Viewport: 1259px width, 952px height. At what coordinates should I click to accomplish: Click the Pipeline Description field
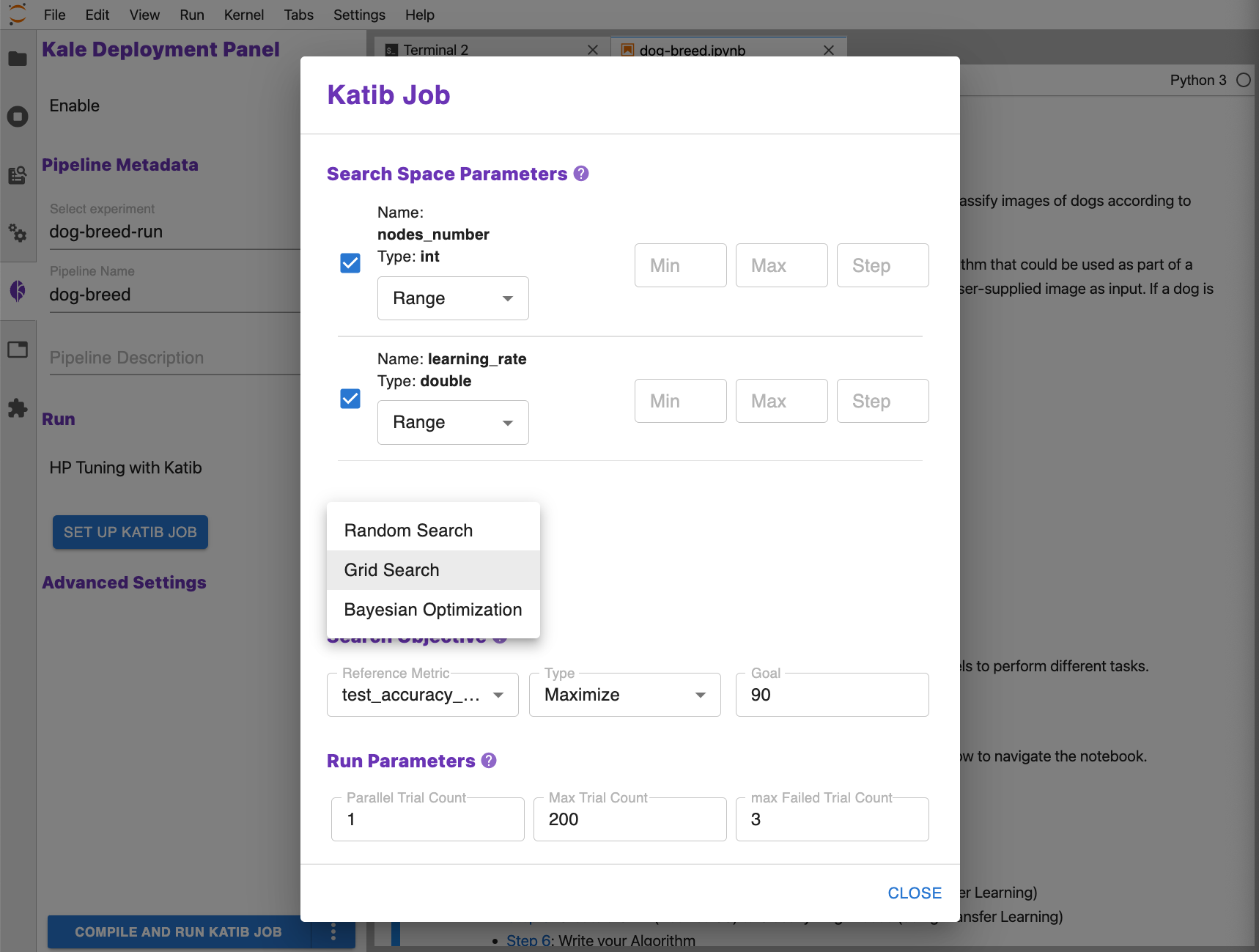coord(174,358)
